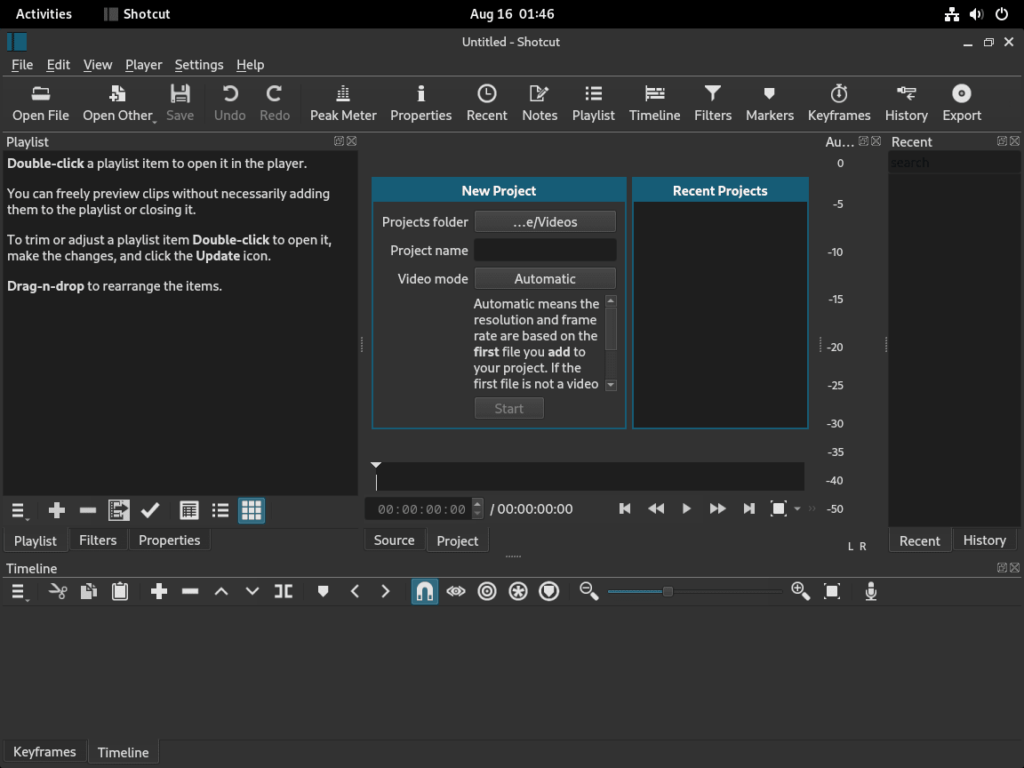Play the video in the player
Viewport: 1024px width, 768px height.
pyautogui.click(x=686, y=509)
